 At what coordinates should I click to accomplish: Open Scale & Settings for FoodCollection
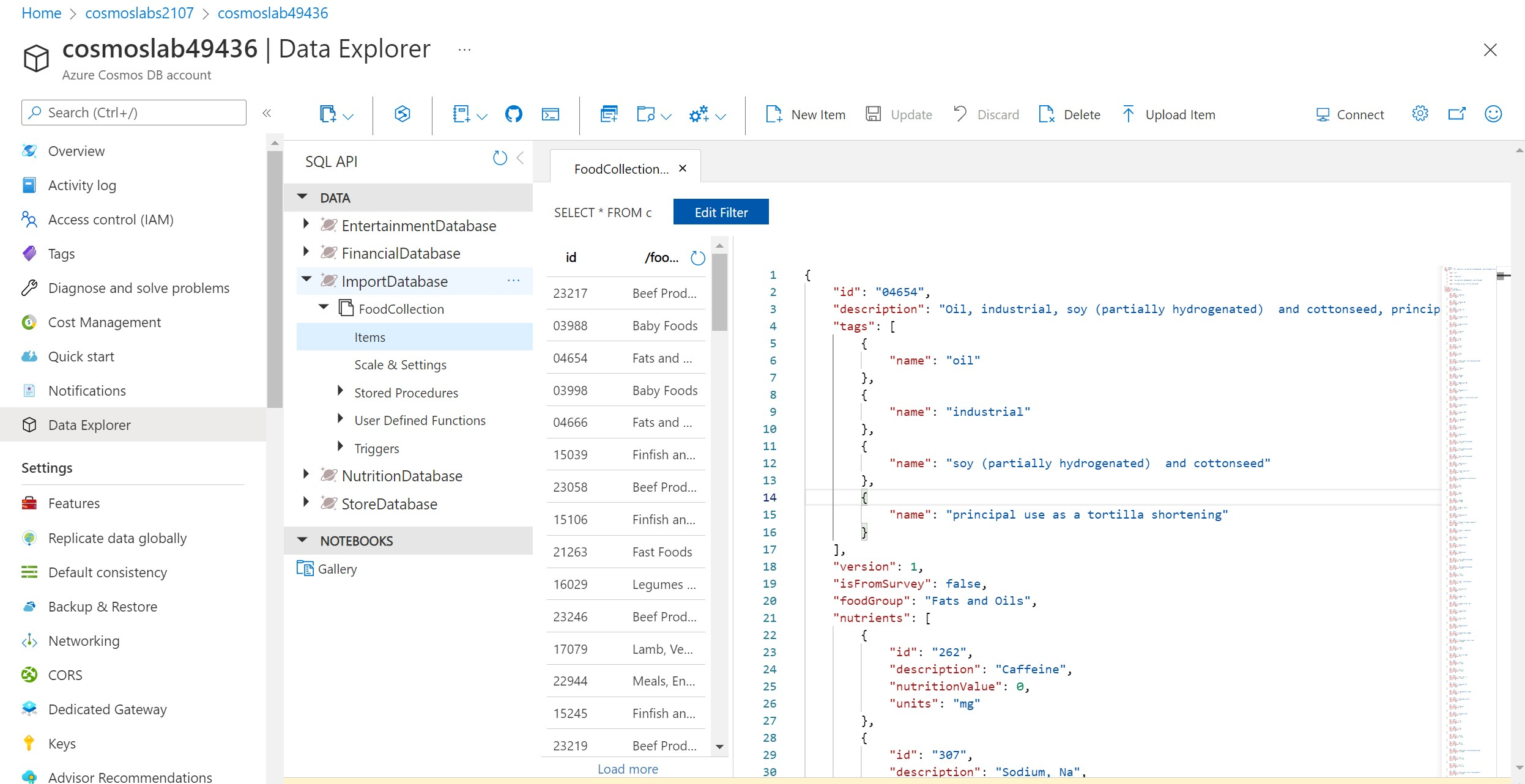401,364
